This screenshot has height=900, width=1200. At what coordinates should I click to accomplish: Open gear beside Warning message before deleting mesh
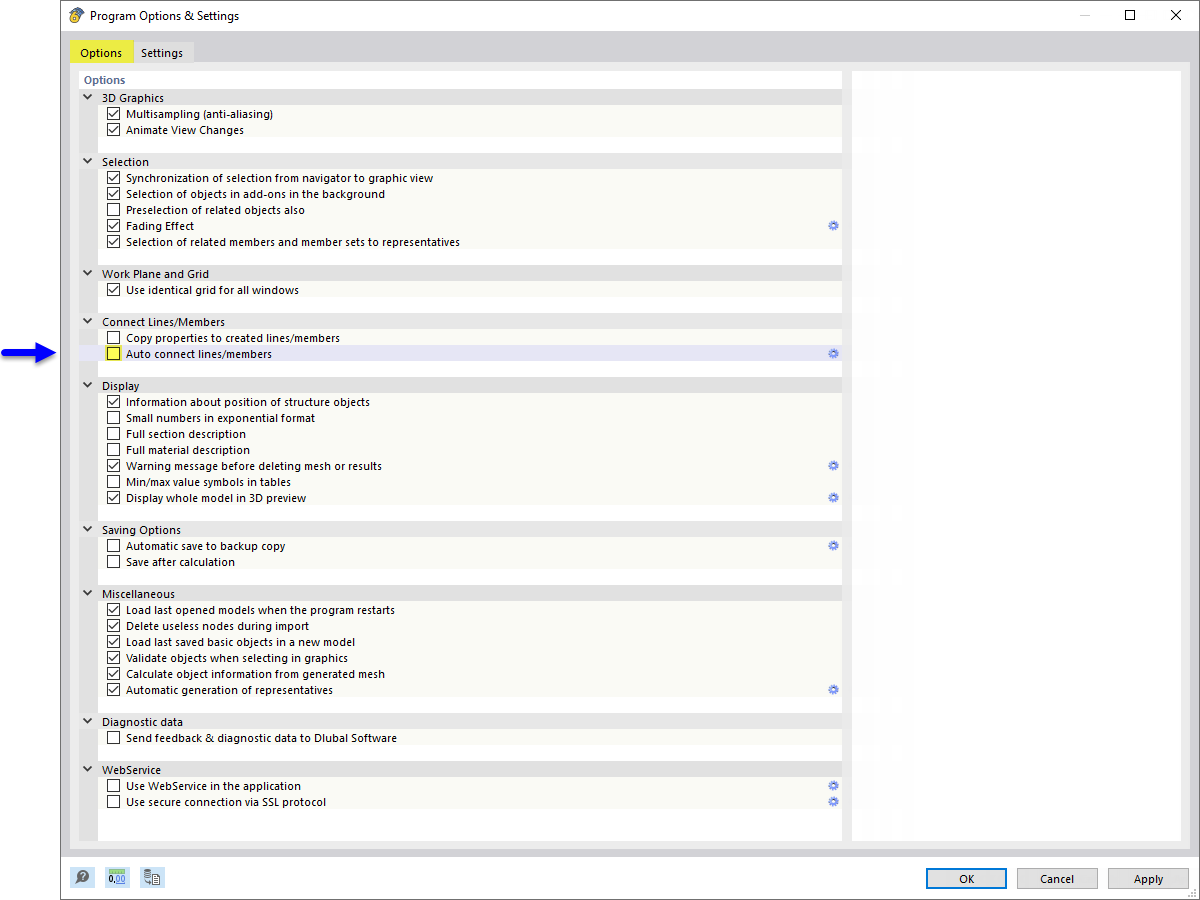click(x=833, y=465)
